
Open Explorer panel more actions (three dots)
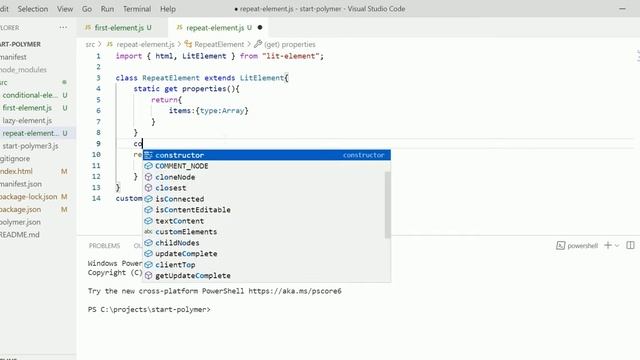click(63, 27)
